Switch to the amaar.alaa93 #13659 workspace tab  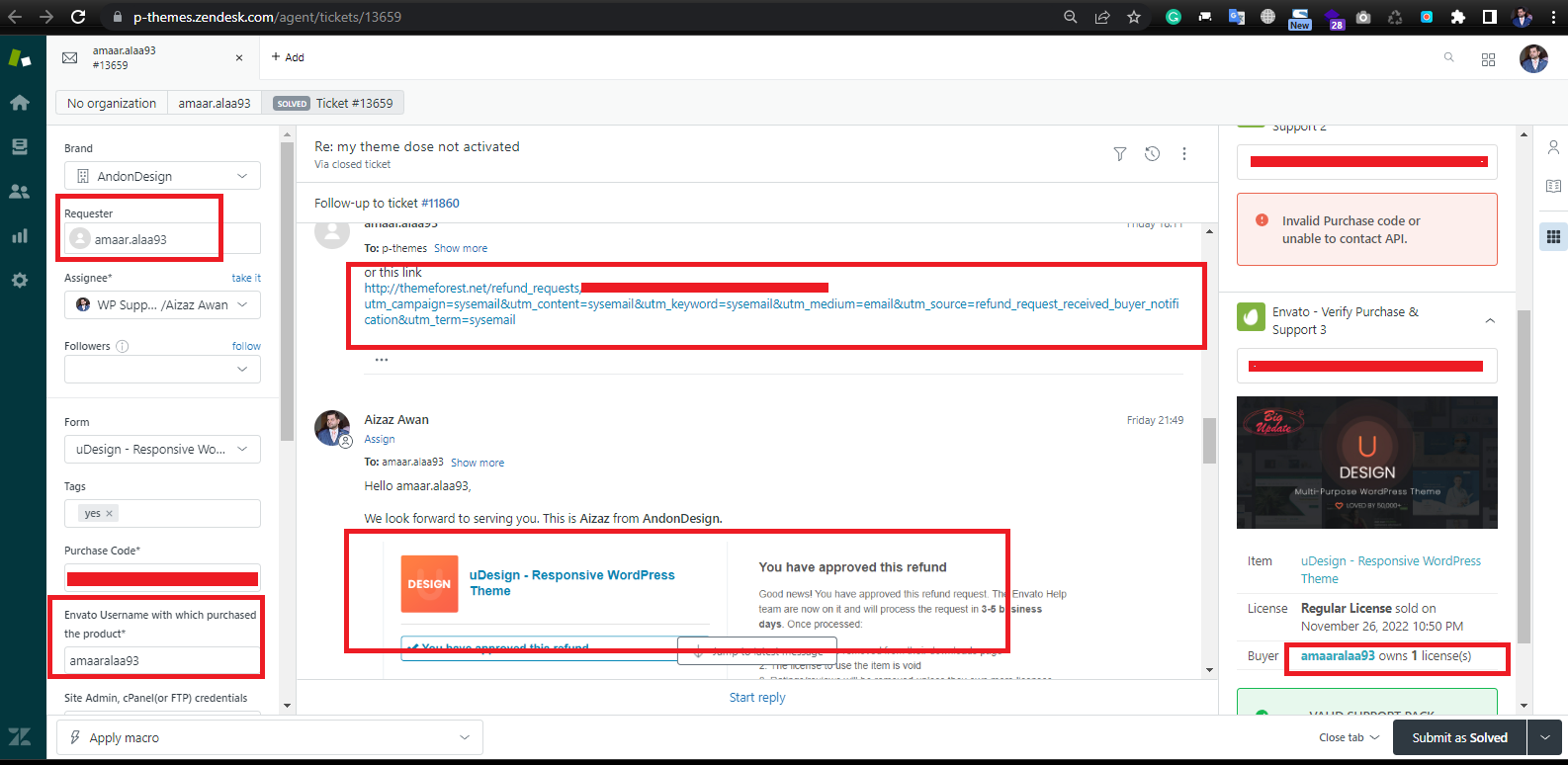[x=152, y=57]
